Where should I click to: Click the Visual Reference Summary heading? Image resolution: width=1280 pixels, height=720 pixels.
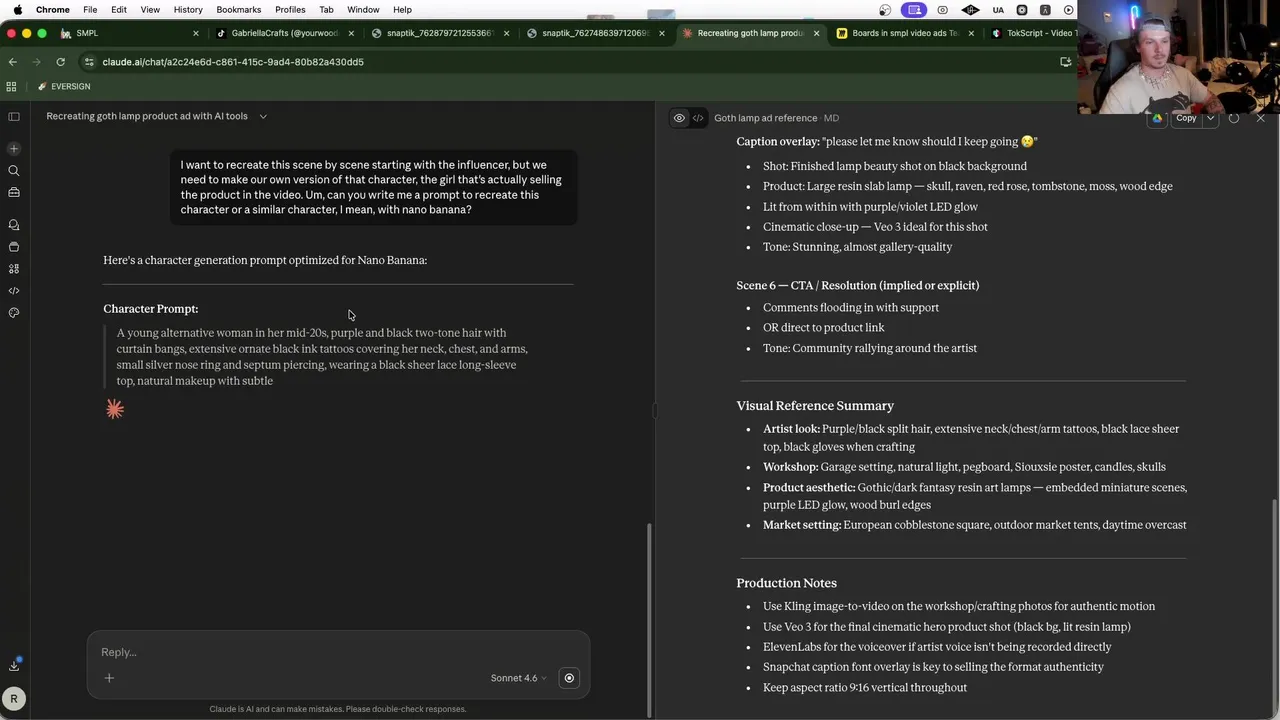click(815, 406)
